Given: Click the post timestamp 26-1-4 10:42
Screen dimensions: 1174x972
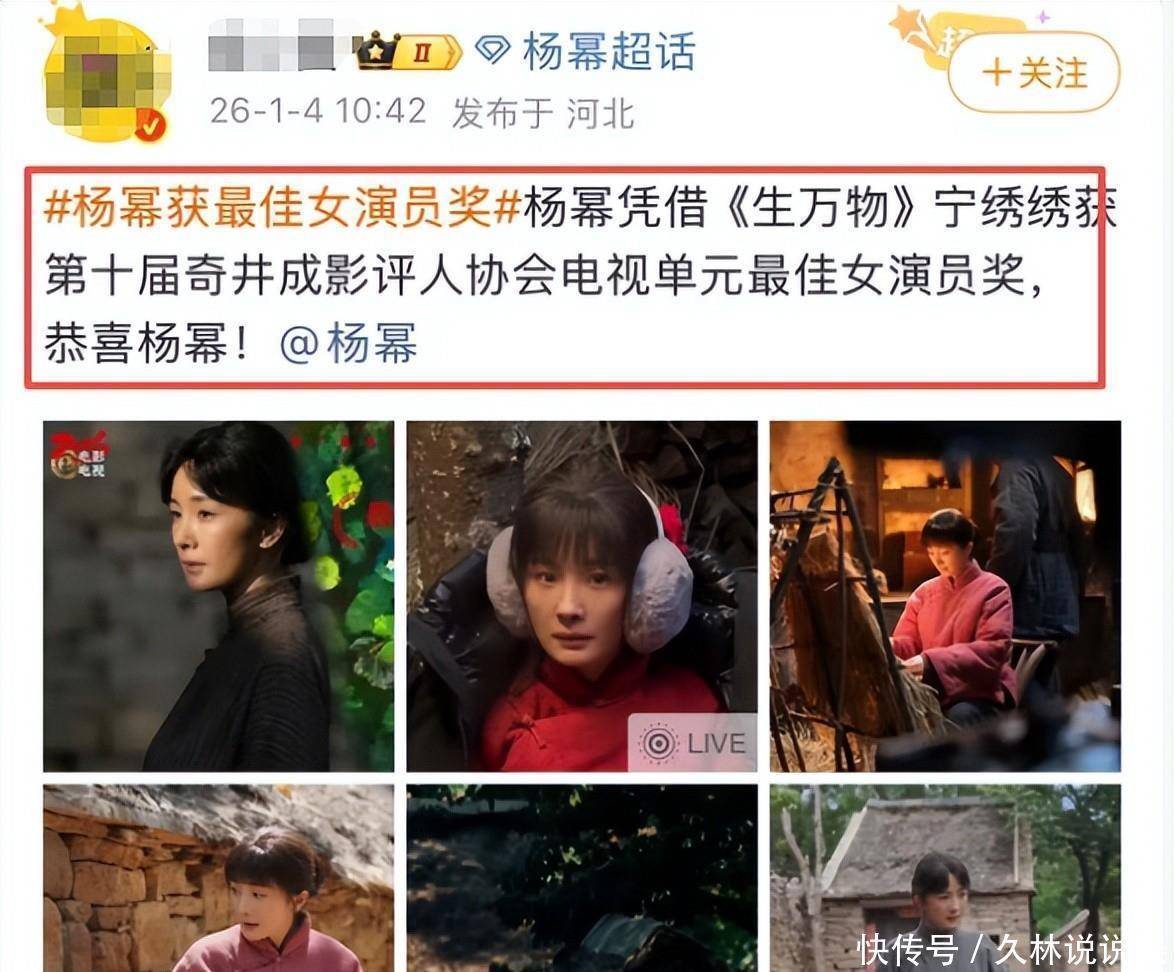Looking at the screenshot, I should tap(318, 112).
